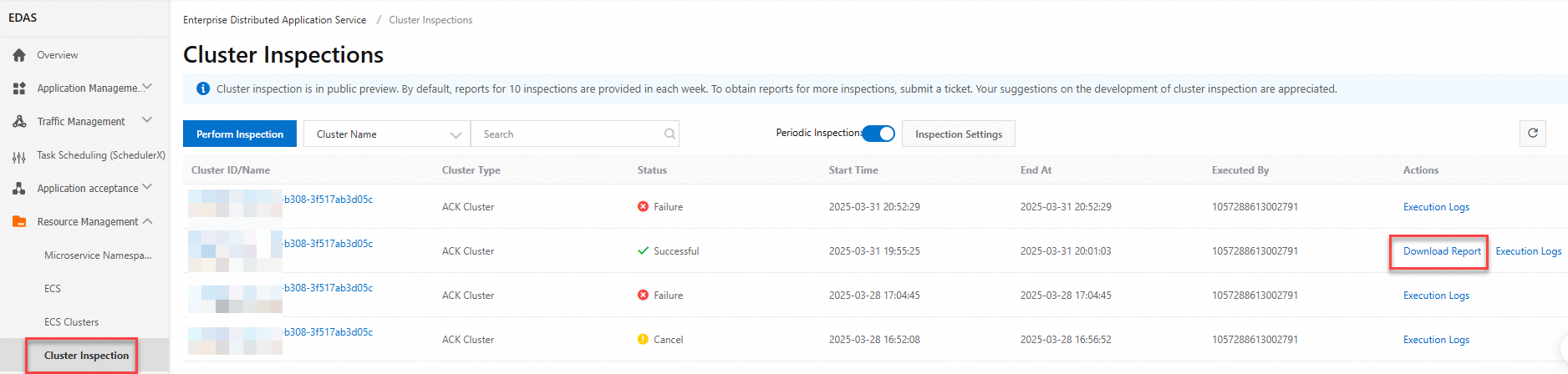This screenshot has width=1568, height=374.
Task: Click the Resource Management folder icon
Action: tap(19, 222)
